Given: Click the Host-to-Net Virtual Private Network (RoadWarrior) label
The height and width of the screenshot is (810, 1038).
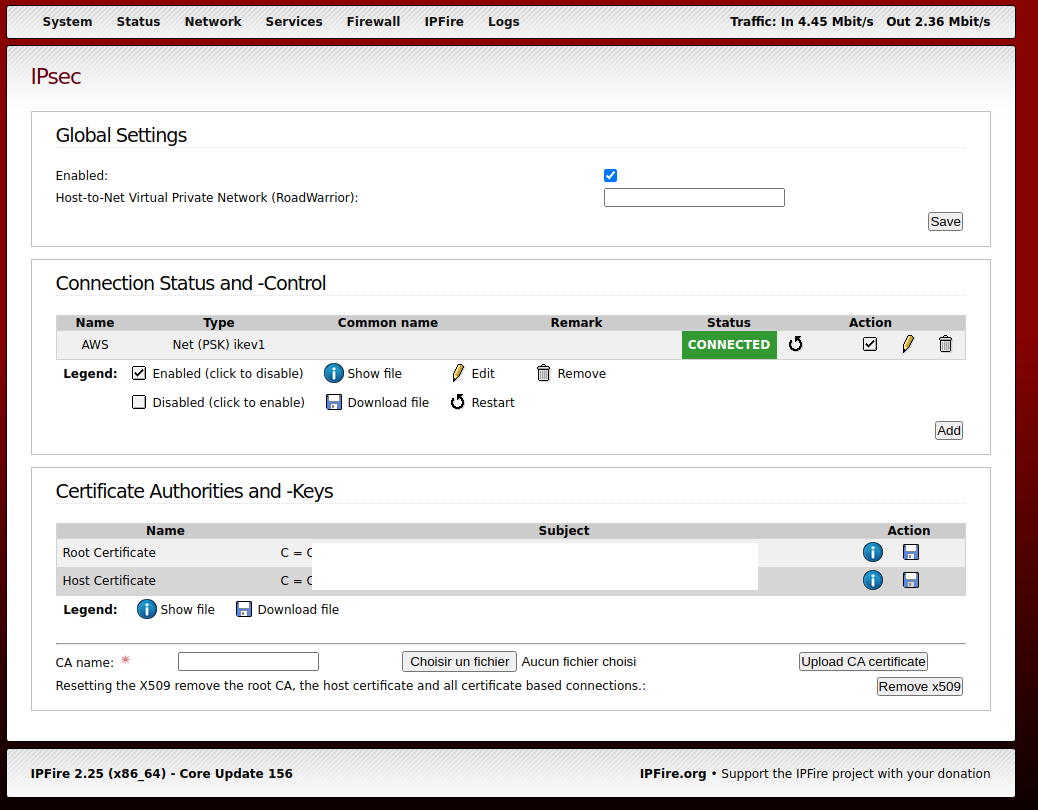Looking at the screenshot, I should 207,197.
